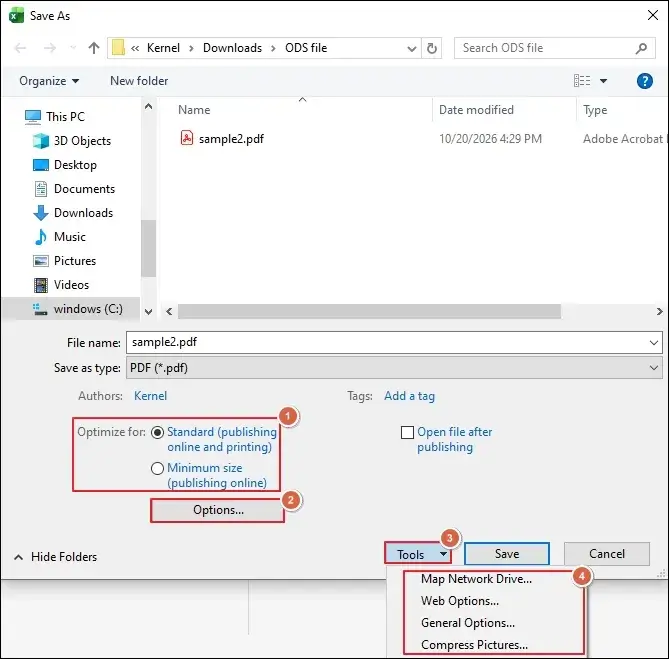Click navigation pane scroll up arrow

click(148, 106)
